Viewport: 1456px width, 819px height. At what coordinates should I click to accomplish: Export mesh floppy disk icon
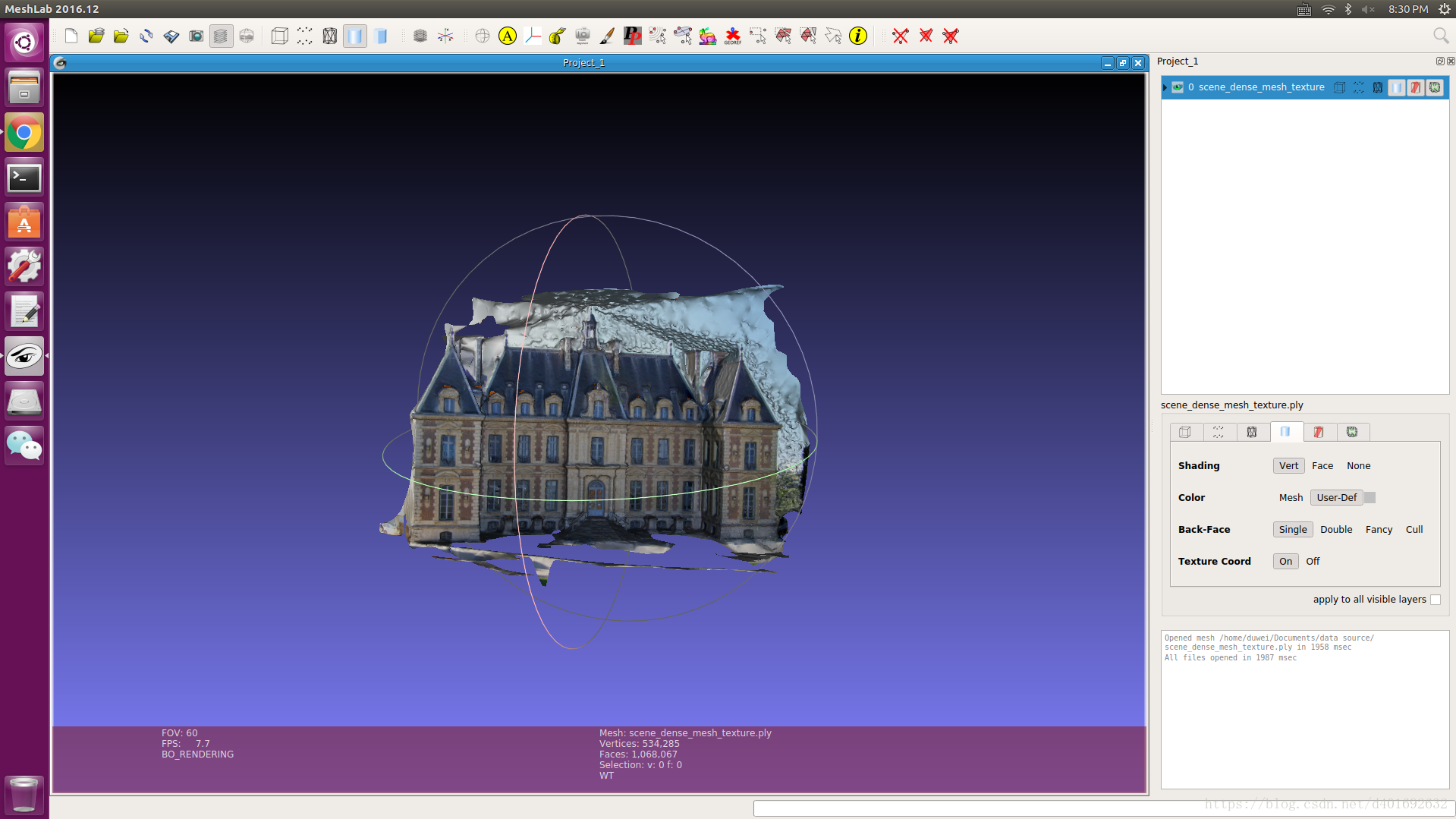click(x=171, y=36)
